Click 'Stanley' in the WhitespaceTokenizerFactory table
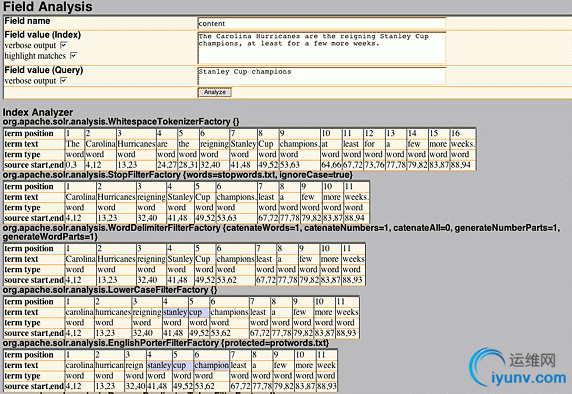This screenshot has height=394, width=572. tap(243, 144)
